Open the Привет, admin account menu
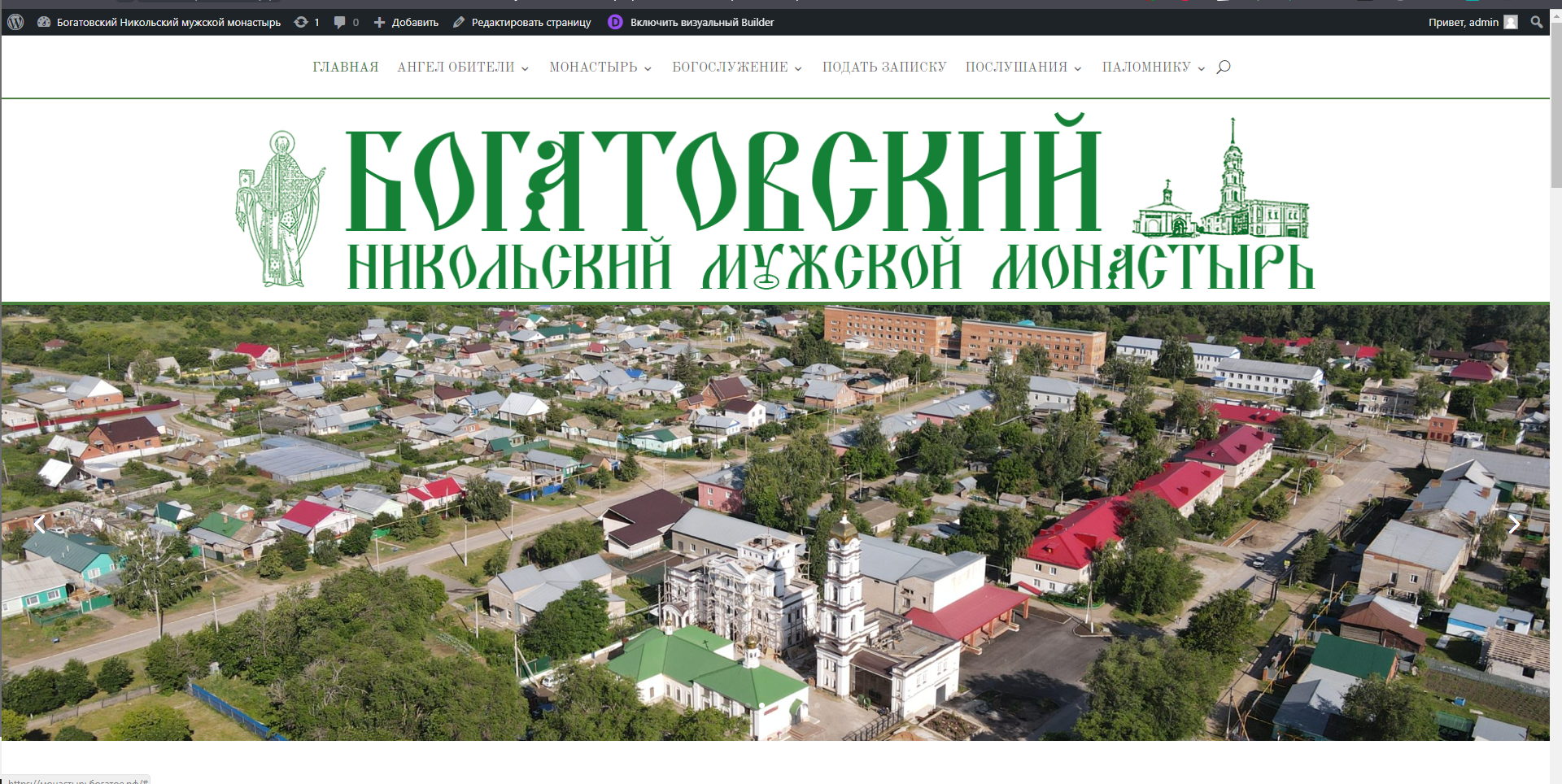This screenshot has height=784, width=1562. [1472, 23]
